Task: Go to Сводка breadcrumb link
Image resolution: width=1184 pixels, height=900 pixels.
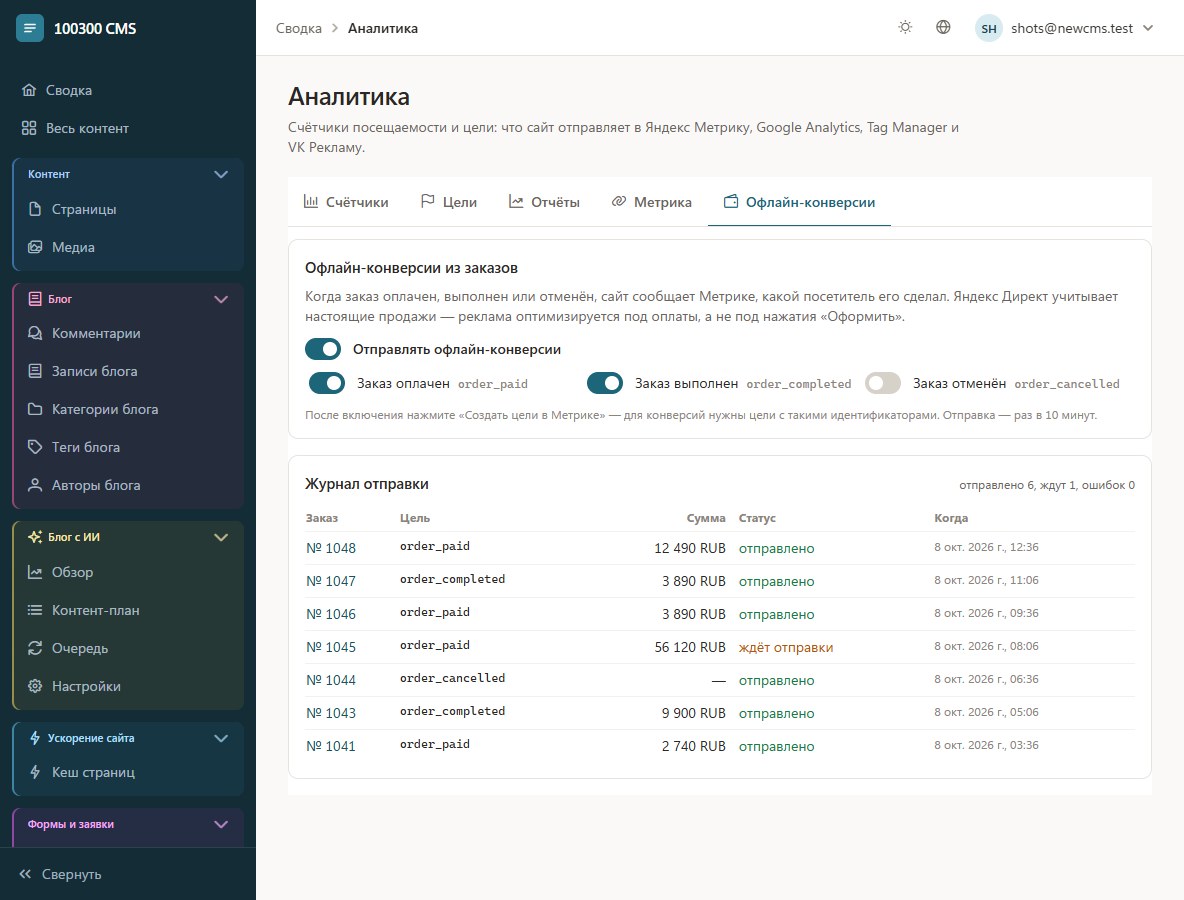Action: click(298, 29)
